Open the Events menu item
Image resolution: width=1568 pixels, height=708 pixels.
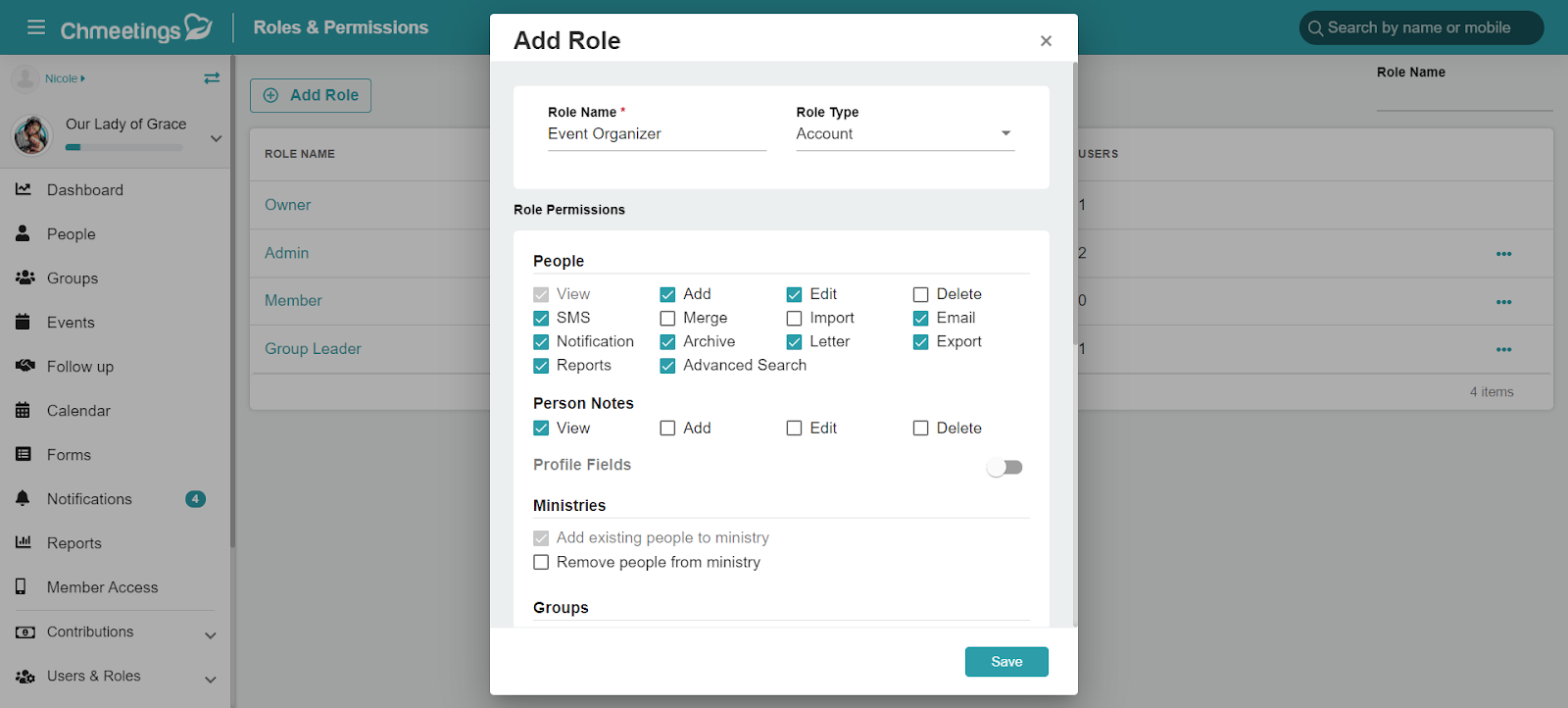click(x=71, y=322)
